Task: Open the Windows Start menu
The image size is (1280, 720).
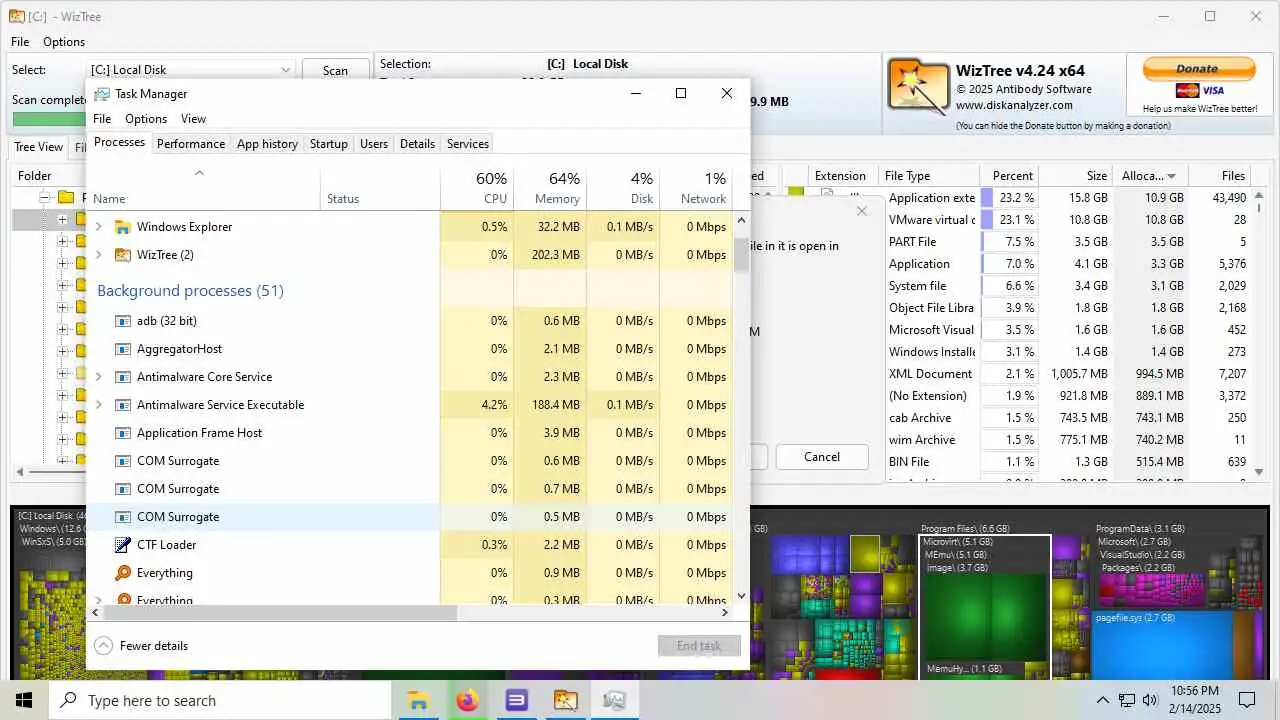Action: [24, 700]
